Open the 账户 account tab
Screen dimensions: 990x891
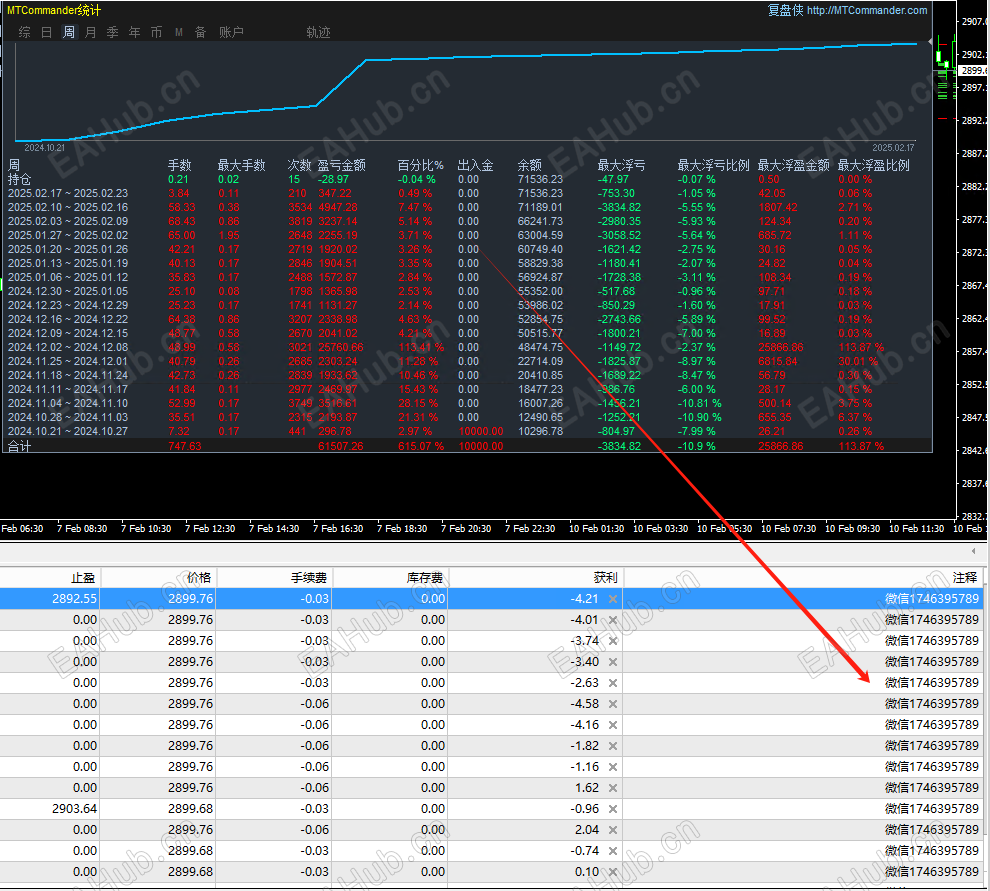pos(231,32)
